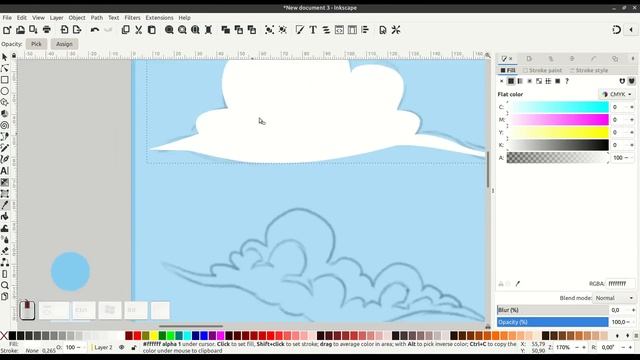Open the CMYK color mode dropdown
The image size is (640, 360).
point(617,94)
